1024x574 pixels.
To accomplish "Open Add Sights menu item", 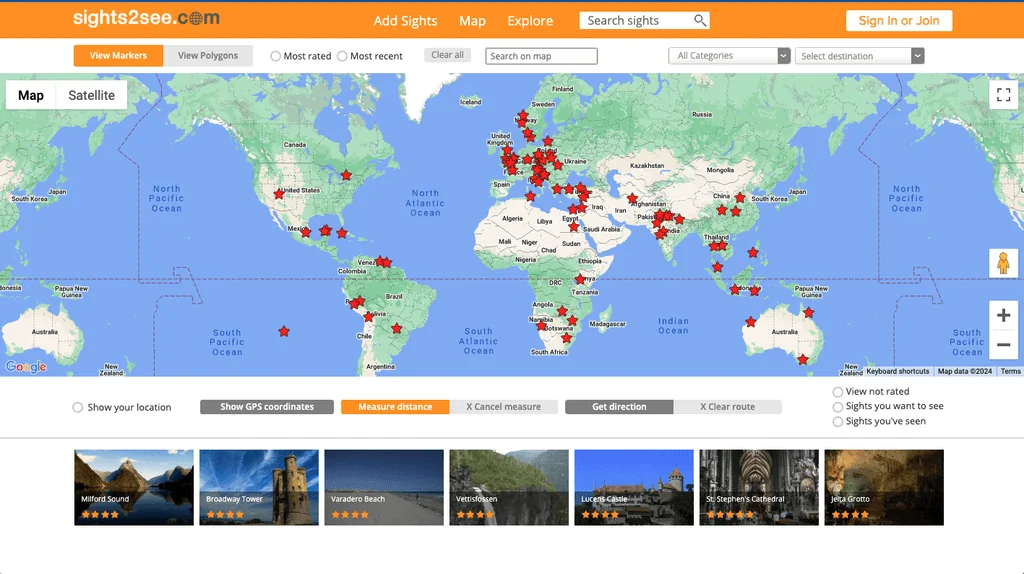I will 405,20.
